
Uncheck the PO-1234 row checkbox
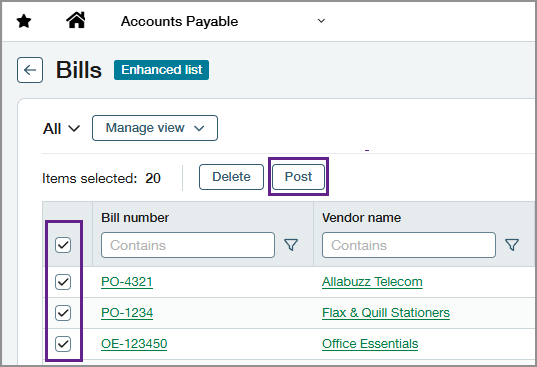(x=63, y=313)
